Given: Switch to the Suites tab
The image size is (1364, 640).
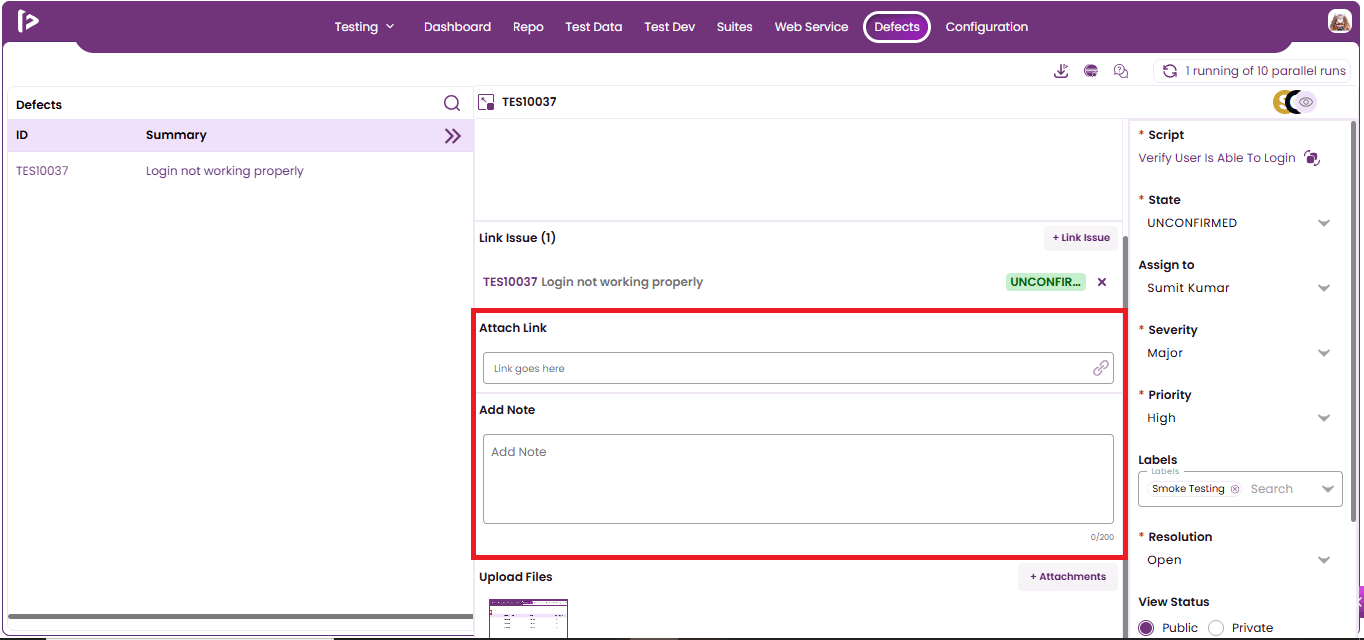Looking at the screenshot, I should pos(735,27).
